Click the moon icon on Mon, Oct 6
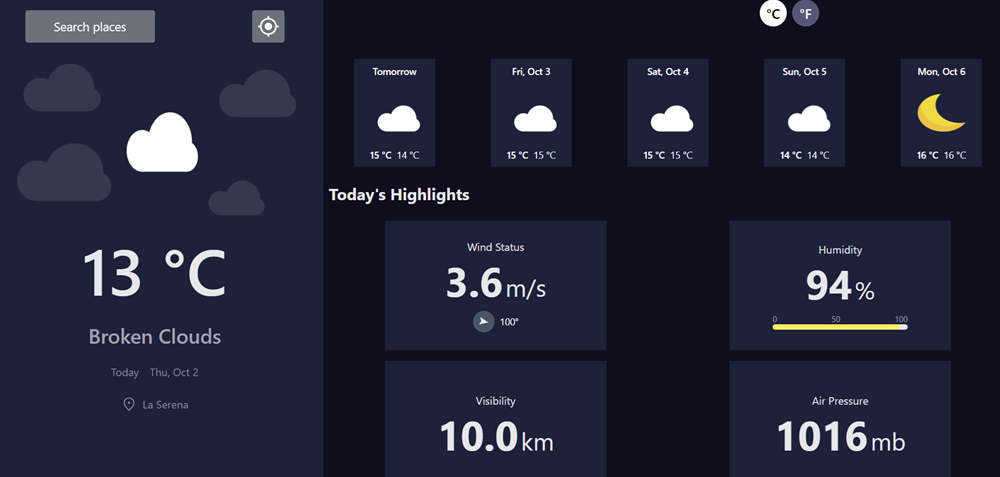 tap(941, 113)
